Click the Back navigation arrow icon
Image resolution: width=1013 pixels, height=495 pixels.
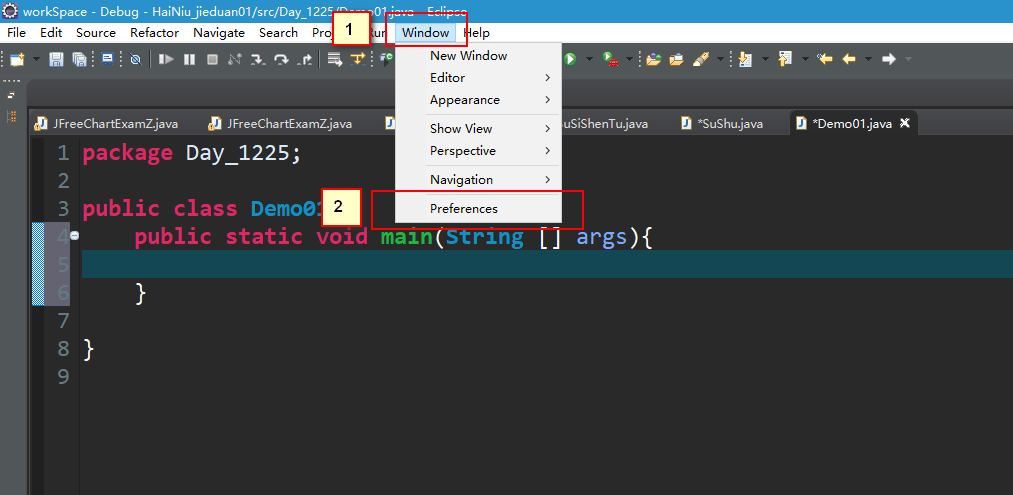[849, 59]
